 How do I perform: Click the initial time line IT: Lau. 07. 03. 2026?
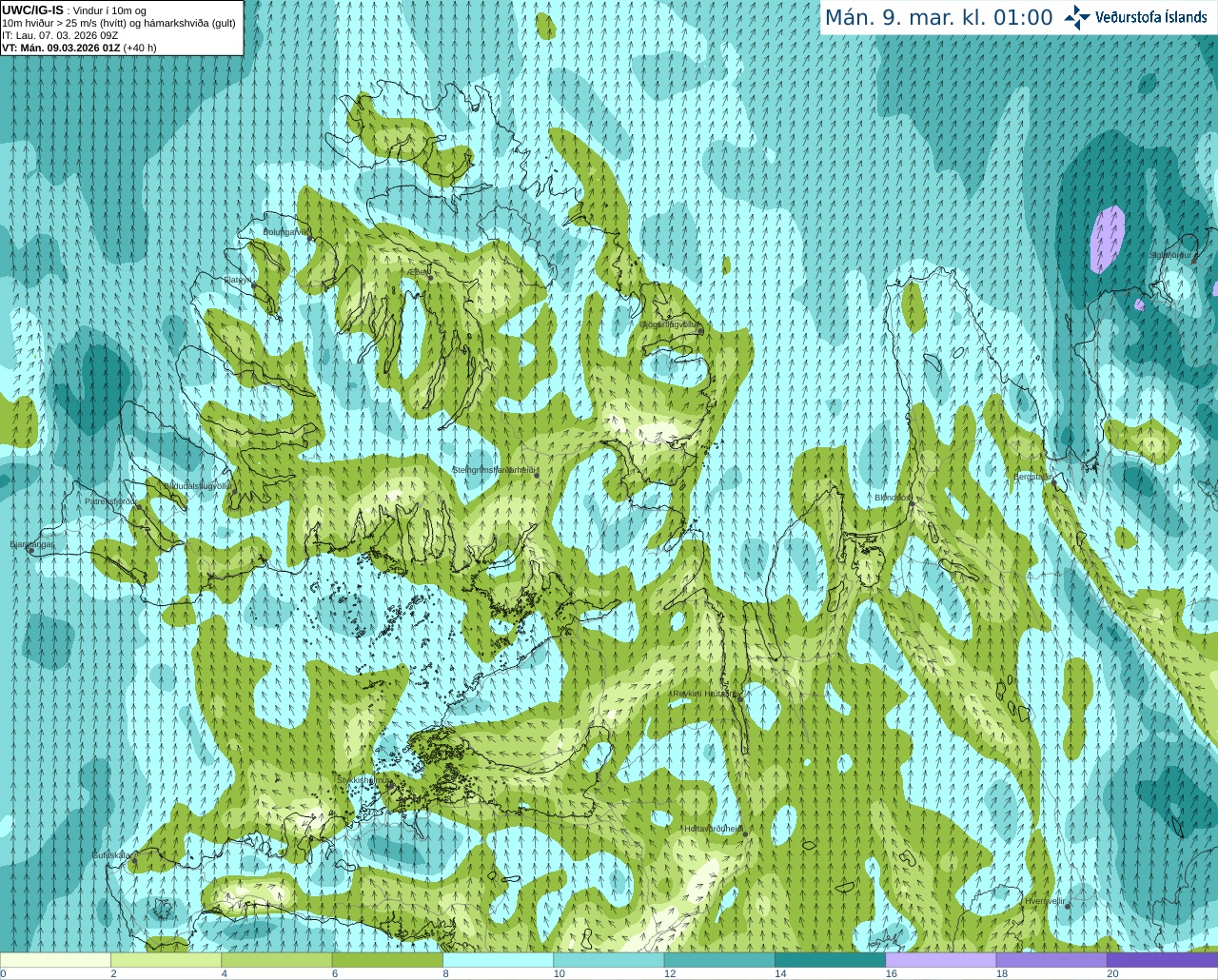pos(60,35)
